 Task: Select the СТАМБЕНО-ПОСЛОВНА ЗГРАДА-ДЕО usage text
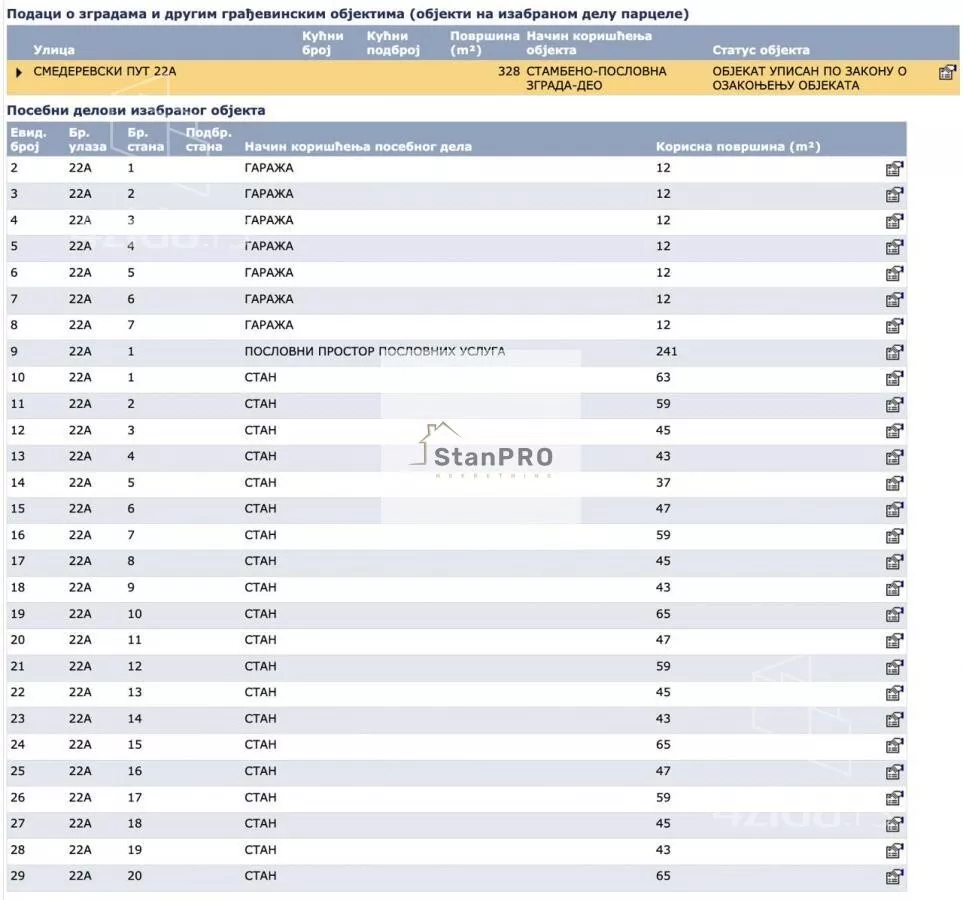coord(596,78)
